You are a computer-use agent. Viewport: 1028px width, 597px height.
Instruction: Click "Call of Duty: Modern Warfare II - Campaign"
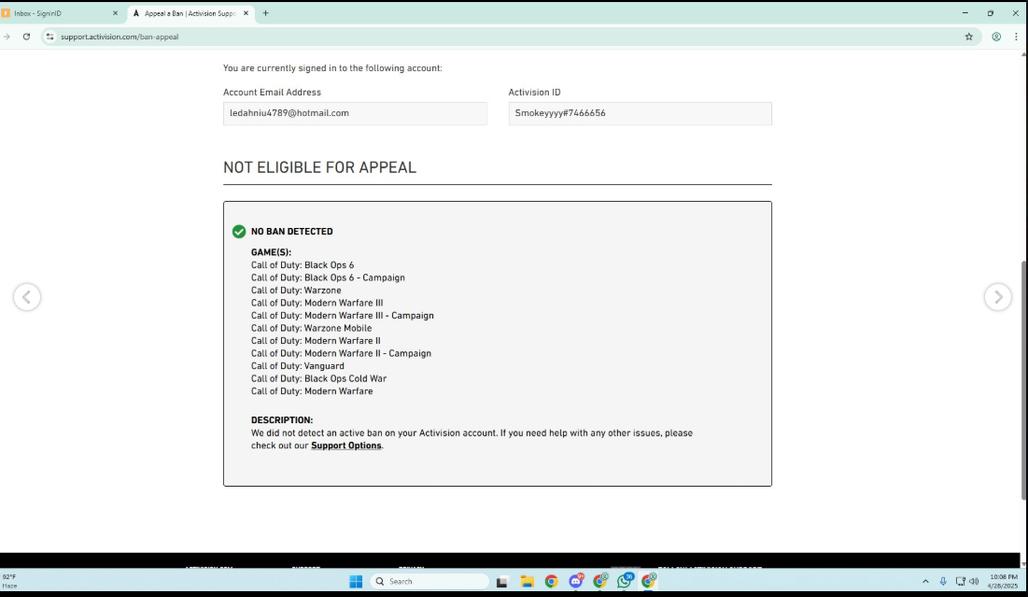tap(341, 353)
